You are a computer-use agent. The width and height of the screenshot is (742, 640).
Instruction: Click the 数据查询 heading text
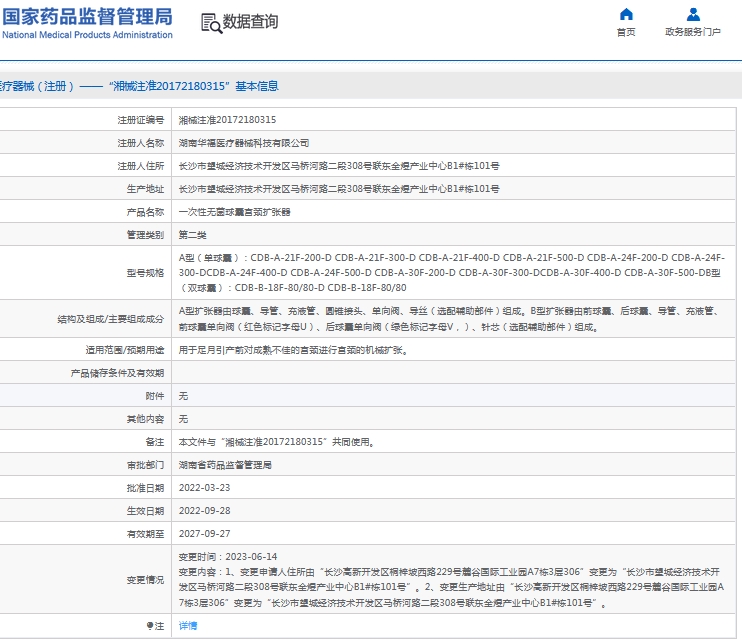pyautogui.click(x=250, y=22)
